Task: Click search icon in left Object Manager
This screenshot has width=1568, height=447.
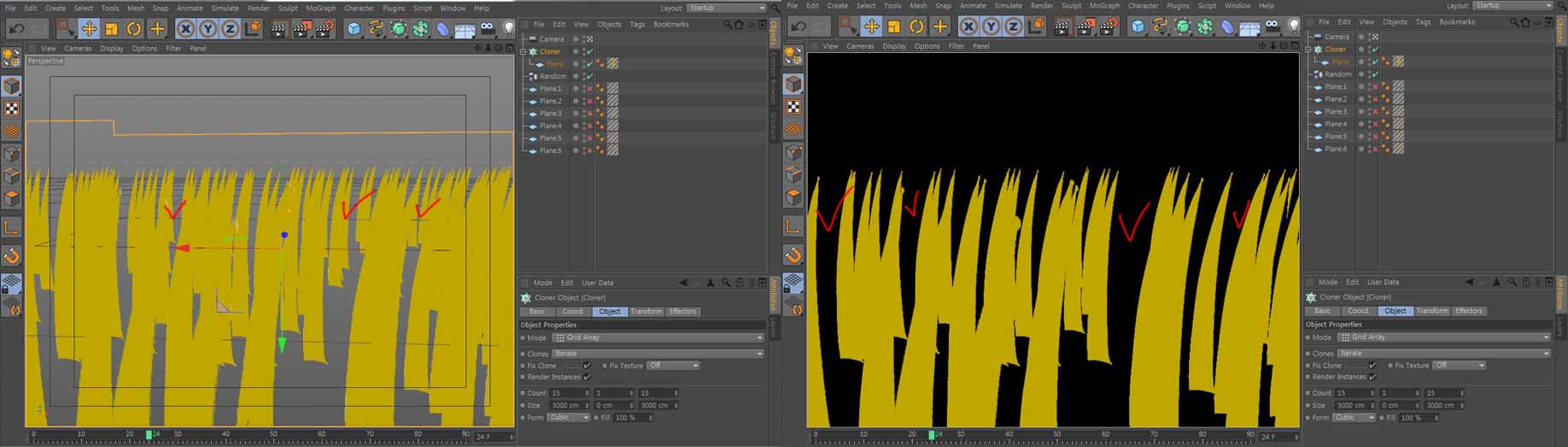Action: (x=728, y=25)
